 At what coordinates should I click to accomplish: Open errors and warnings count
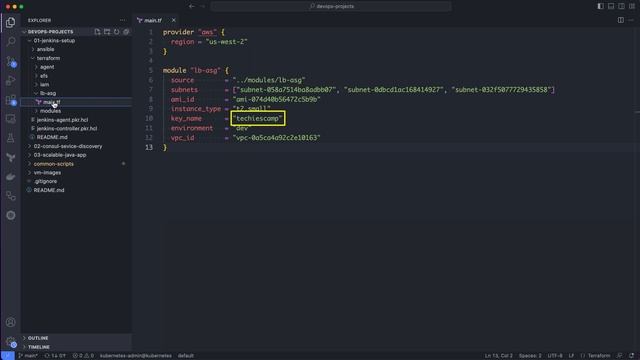point(83,356)
